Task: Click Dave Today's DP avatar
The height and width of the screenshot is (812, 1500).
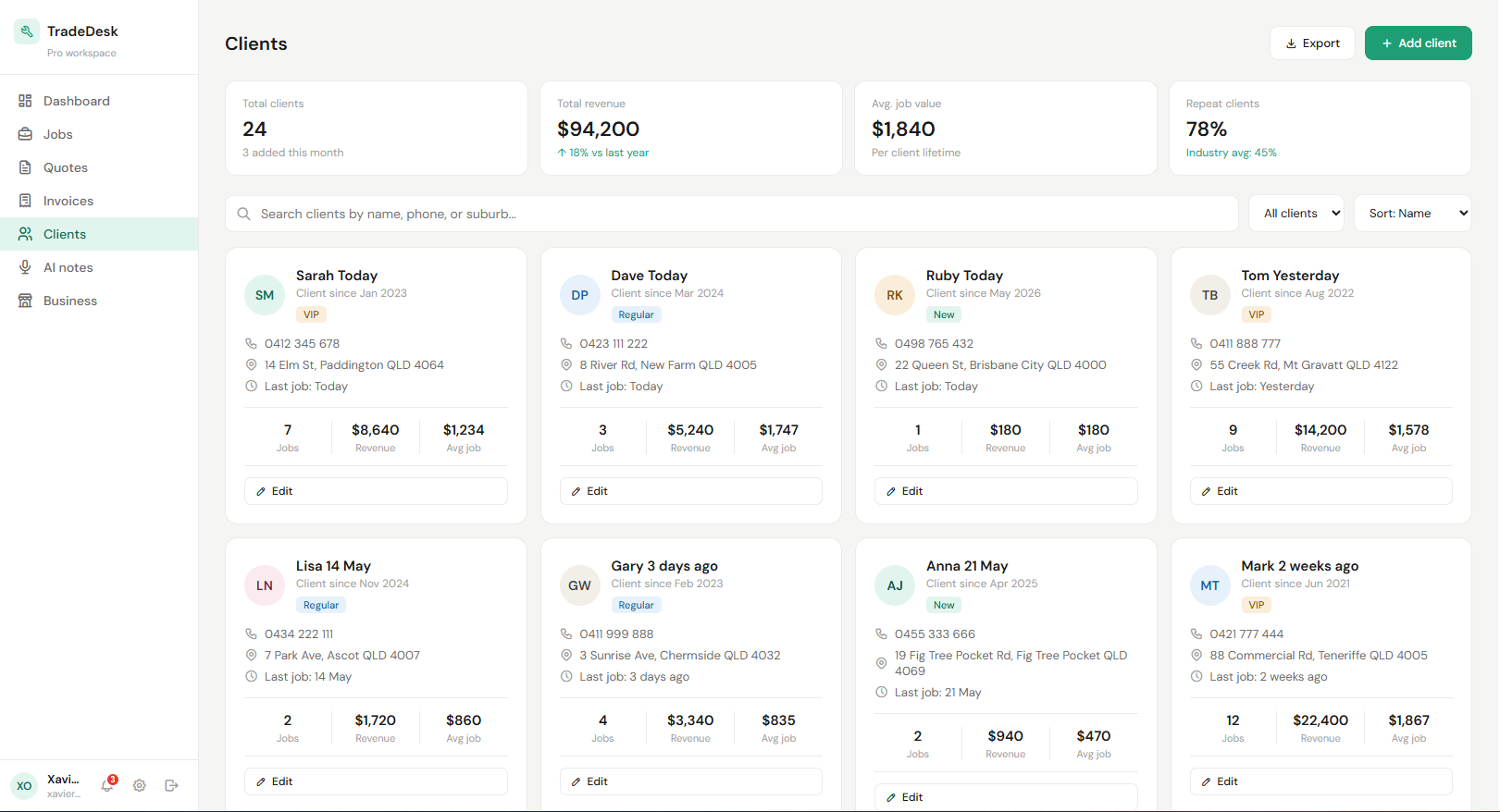Action: [x=580, y=295]
